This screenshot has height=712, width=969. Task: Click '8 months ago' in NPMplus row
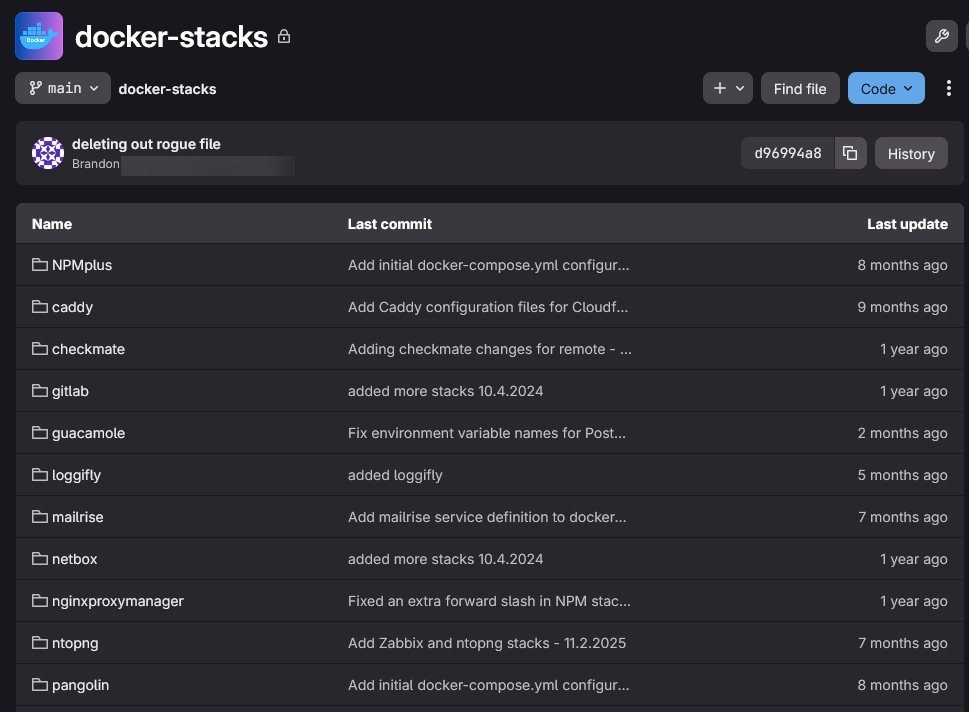902,265
